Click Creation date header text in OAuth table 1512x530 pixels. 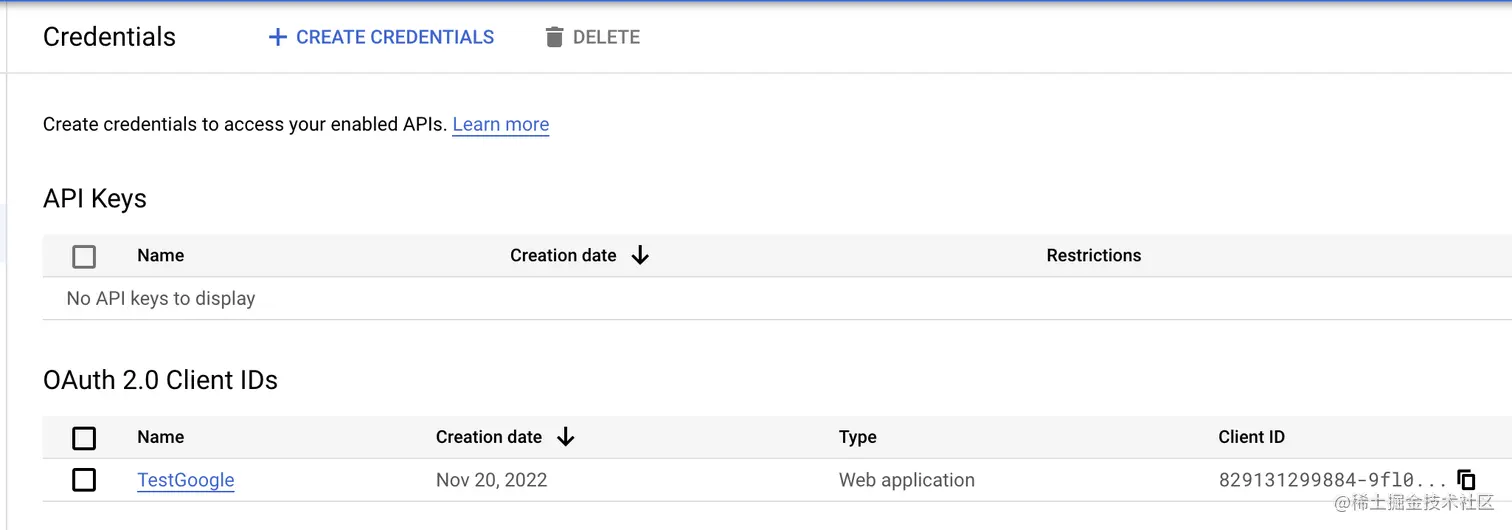[x=488, y=437]
